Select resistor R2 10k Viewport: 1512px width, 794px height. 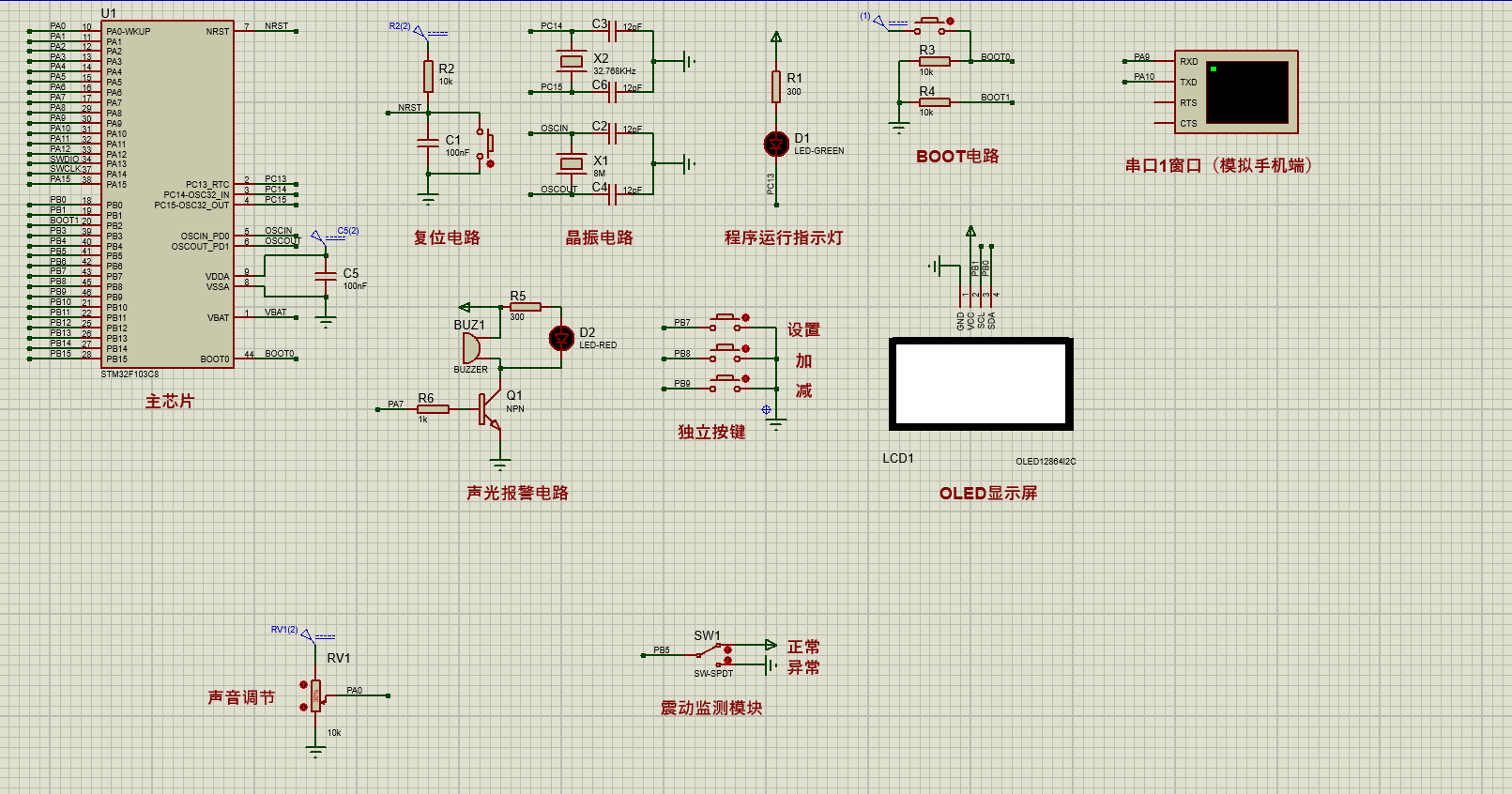(x=429, y=77)
